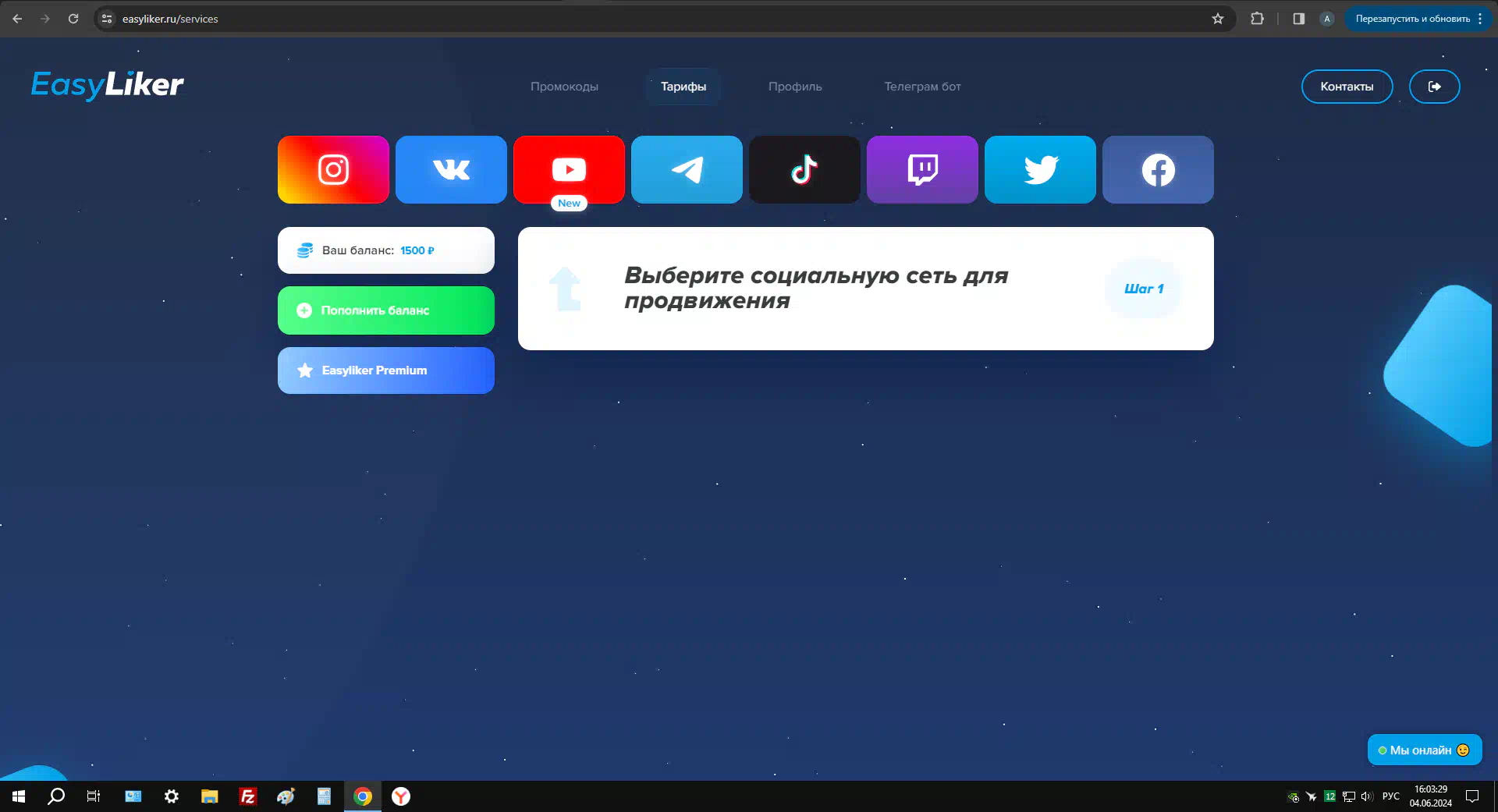Open the site information icon in address bar

[107, 19]
